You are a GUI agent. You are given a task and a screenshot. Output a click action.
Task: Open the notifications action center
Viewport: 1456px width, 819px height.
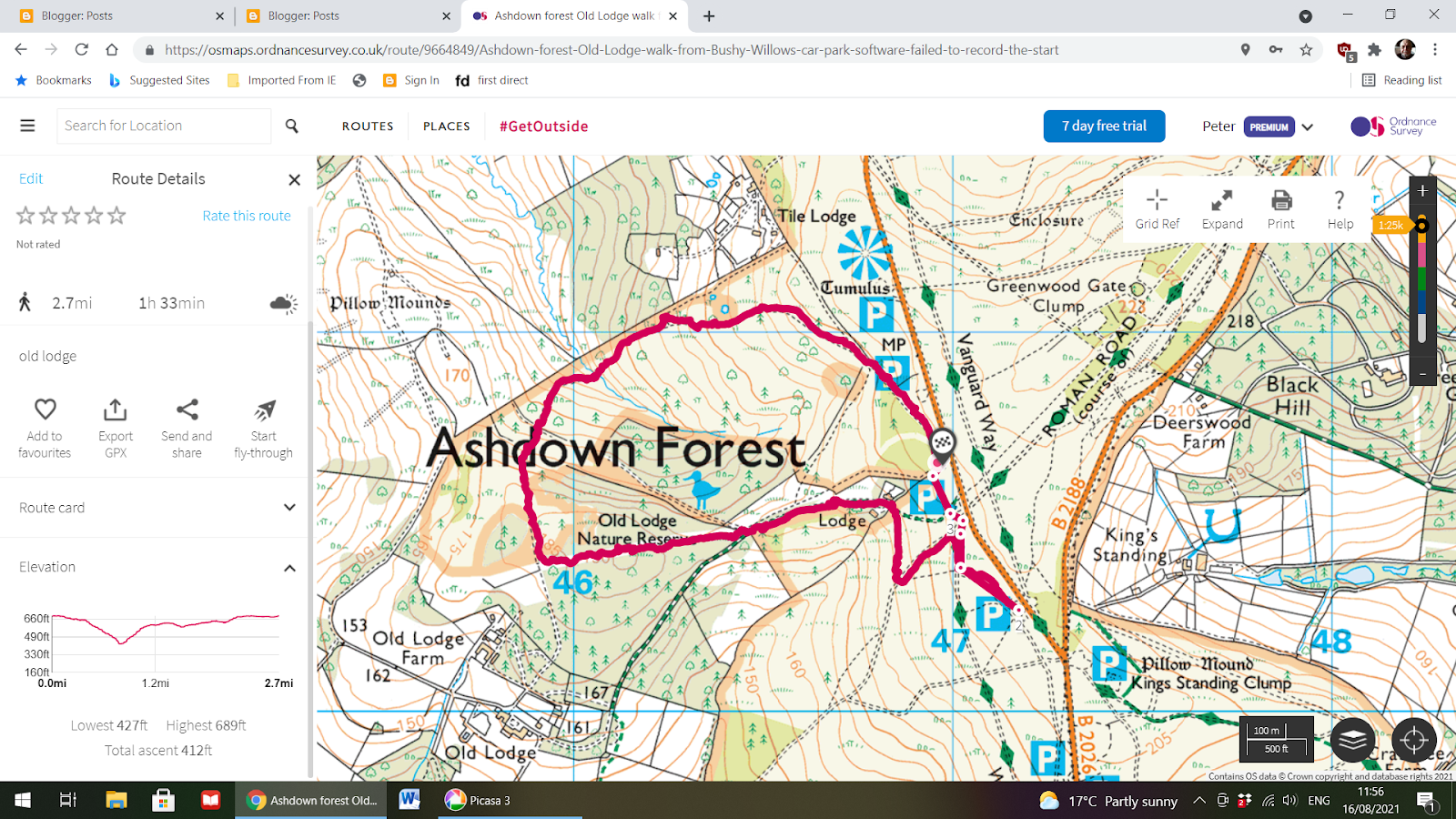(x=1427, y=801)
